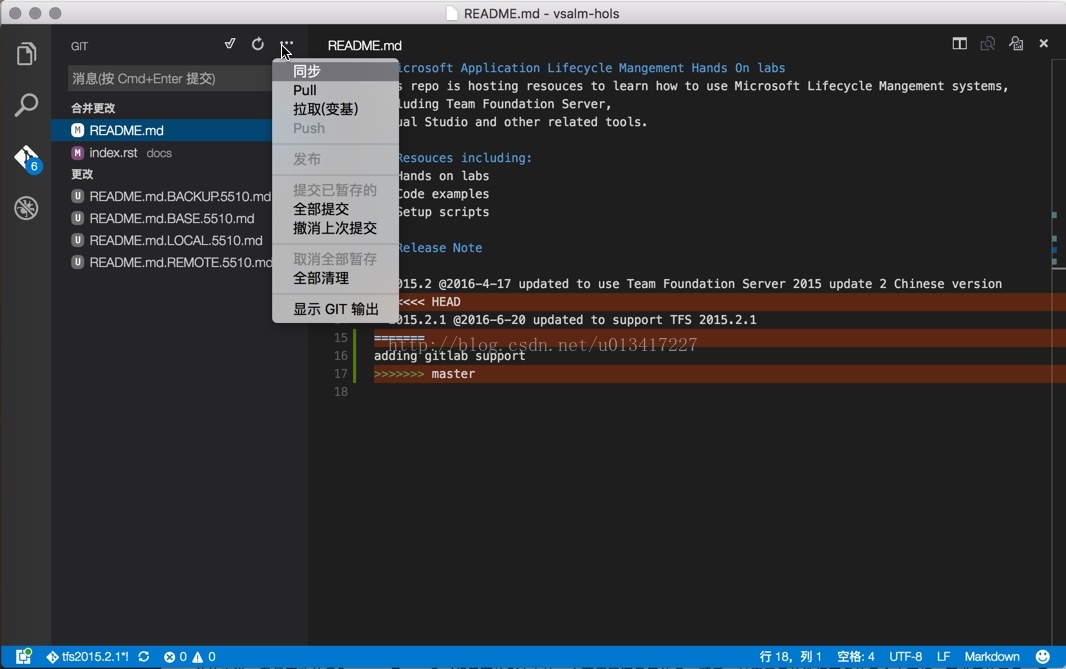Click the 'adding gitlab support' line
This screenshot has width=1066, height=669.
tap(449, 356)
